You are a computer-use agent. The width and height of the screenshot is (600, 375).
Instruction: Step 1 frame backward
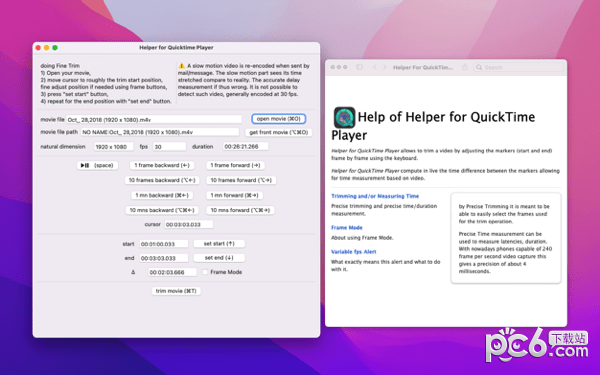(162, 165)
